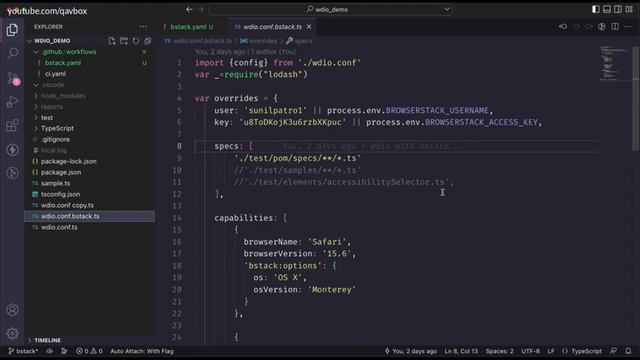The height and width of the screenshot is (360, 640).
Task: Toggle primary sidebar layout icon
Action: [x=596, y=9]
